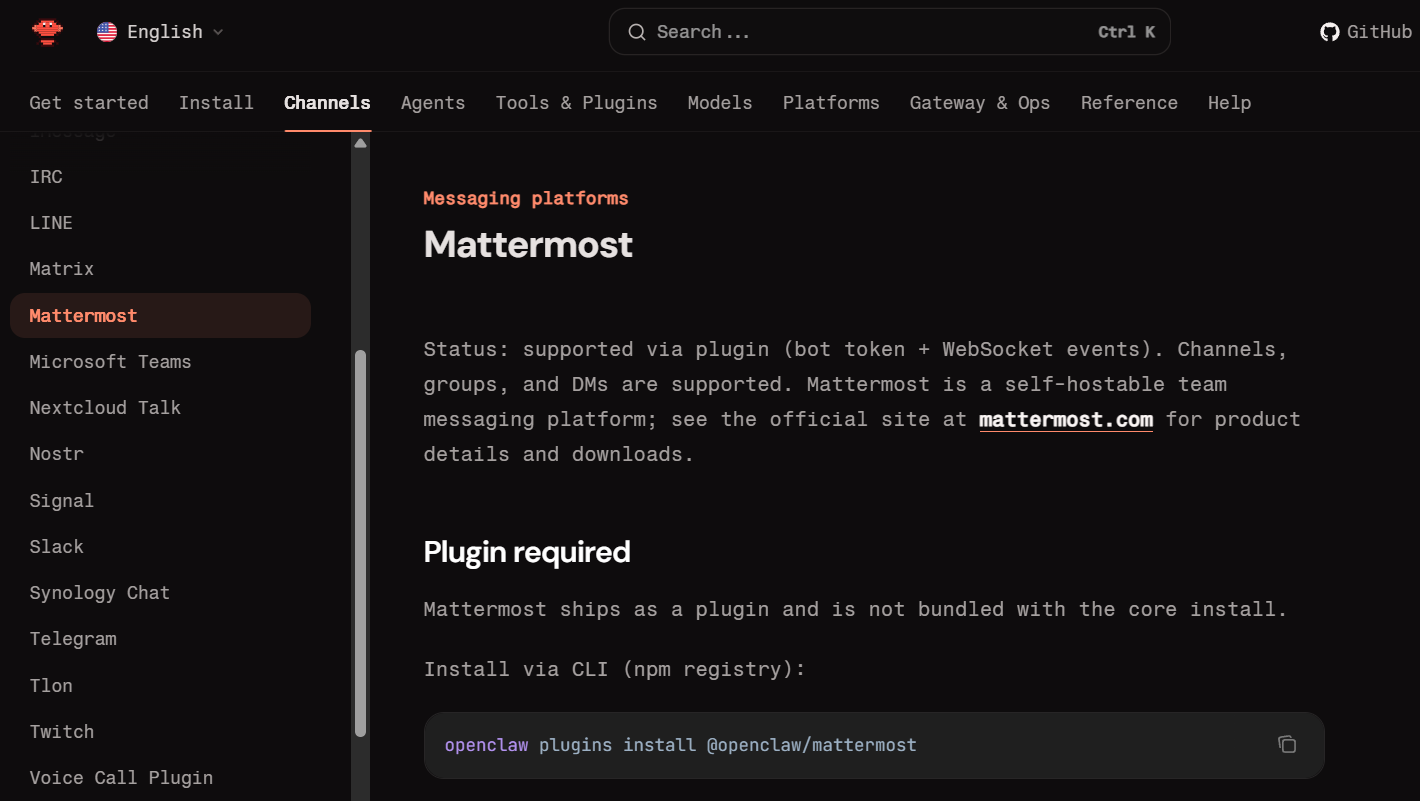Open the Agents tab

tap(433, 103)
